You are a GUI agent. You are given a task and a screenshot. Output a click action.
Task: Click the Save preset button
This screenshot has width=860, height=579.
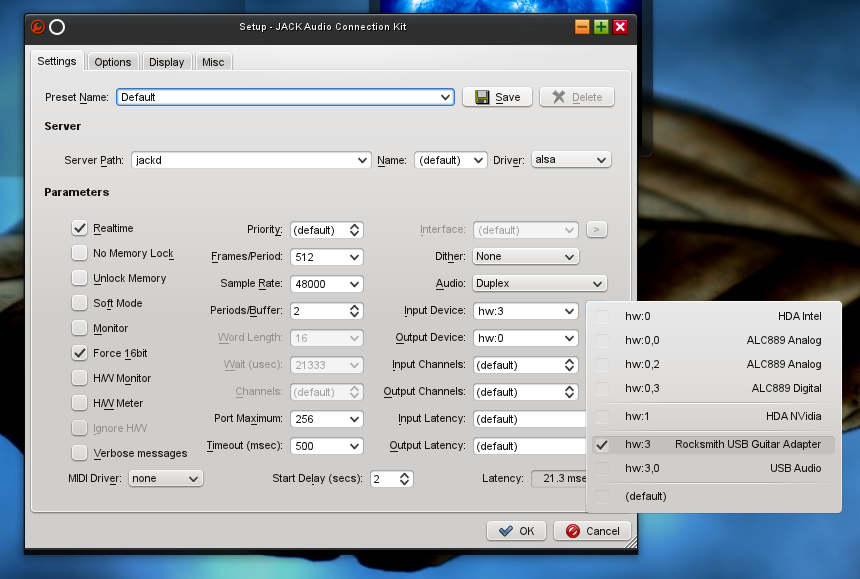(497, 97)
